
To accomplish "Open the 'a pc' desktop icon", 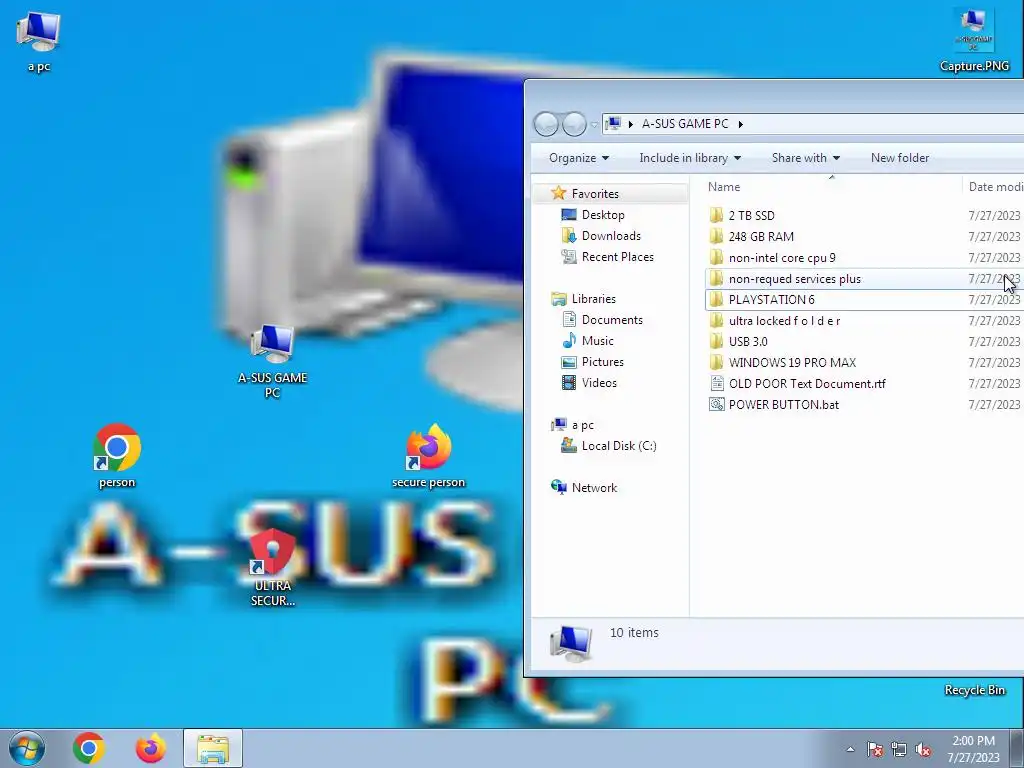I will coord(39,40).
